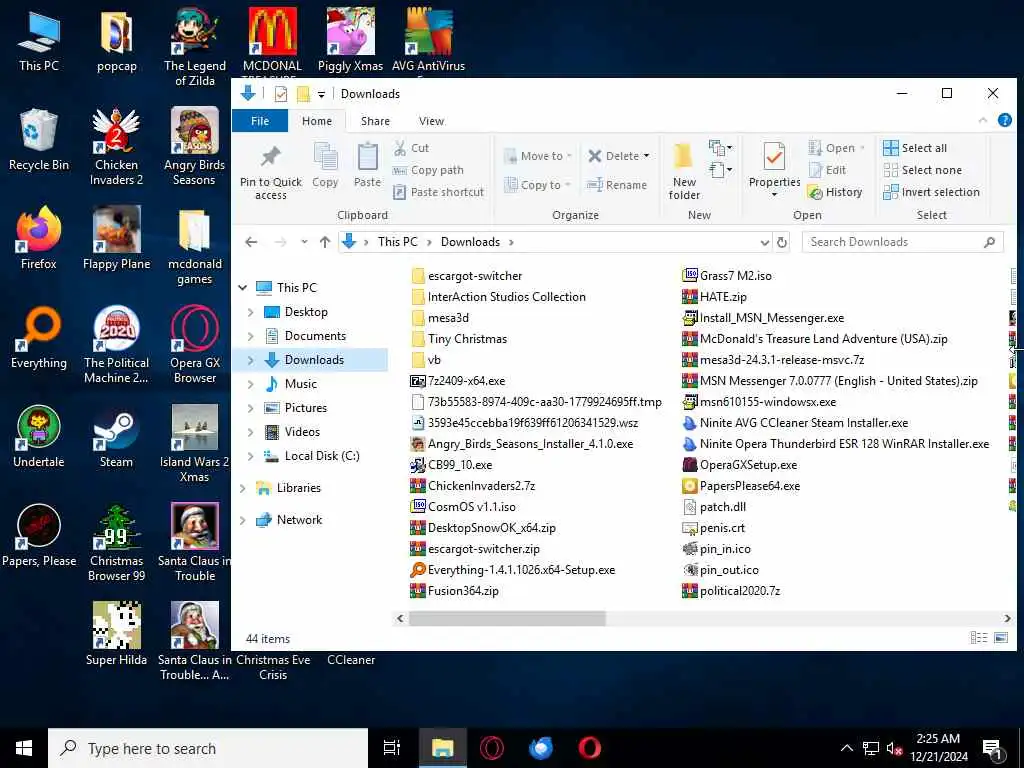Switch to Details view layout icon
This screenshot has height=768, width=1024.
pyautogui.click(x=978, y=638)
